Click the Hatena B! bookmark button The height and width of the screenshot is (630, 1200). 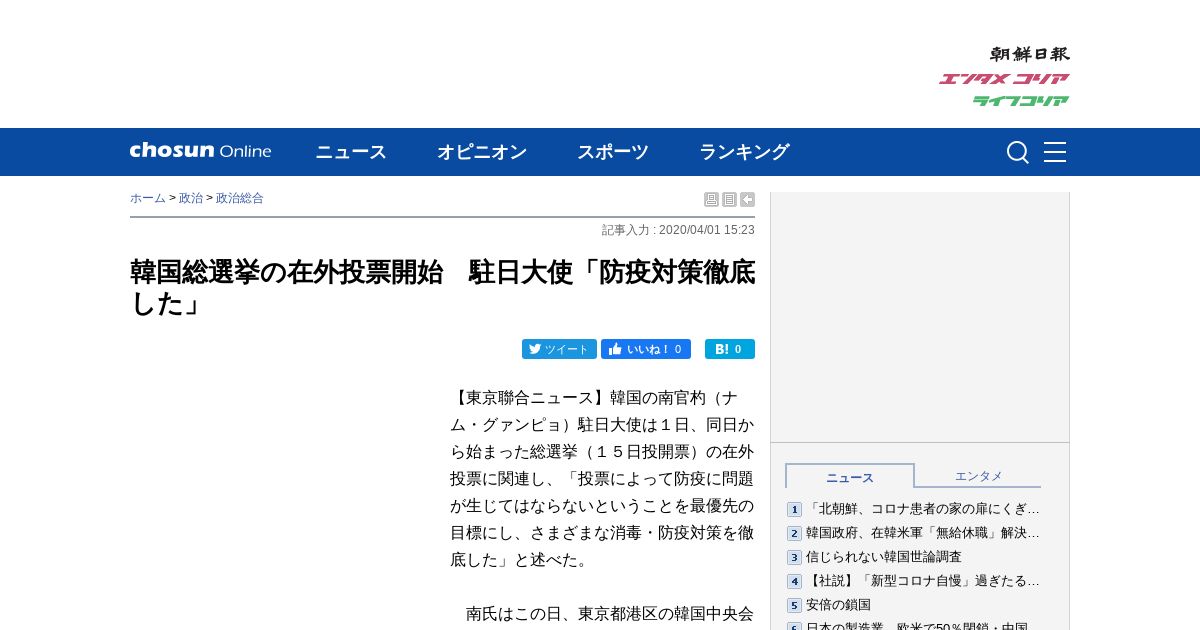coord(730,349)
